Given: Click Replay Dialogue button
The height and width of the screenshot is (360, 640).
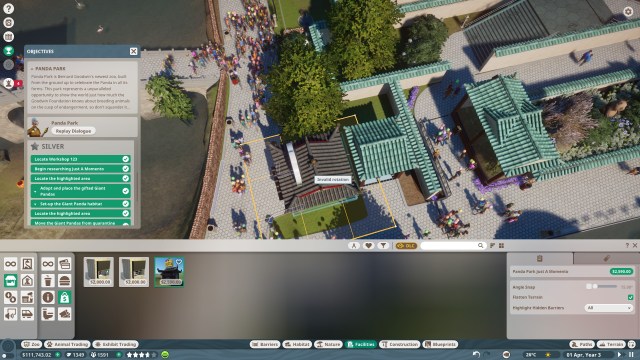Looking at the screenshot, I should [x=73, y=131].
